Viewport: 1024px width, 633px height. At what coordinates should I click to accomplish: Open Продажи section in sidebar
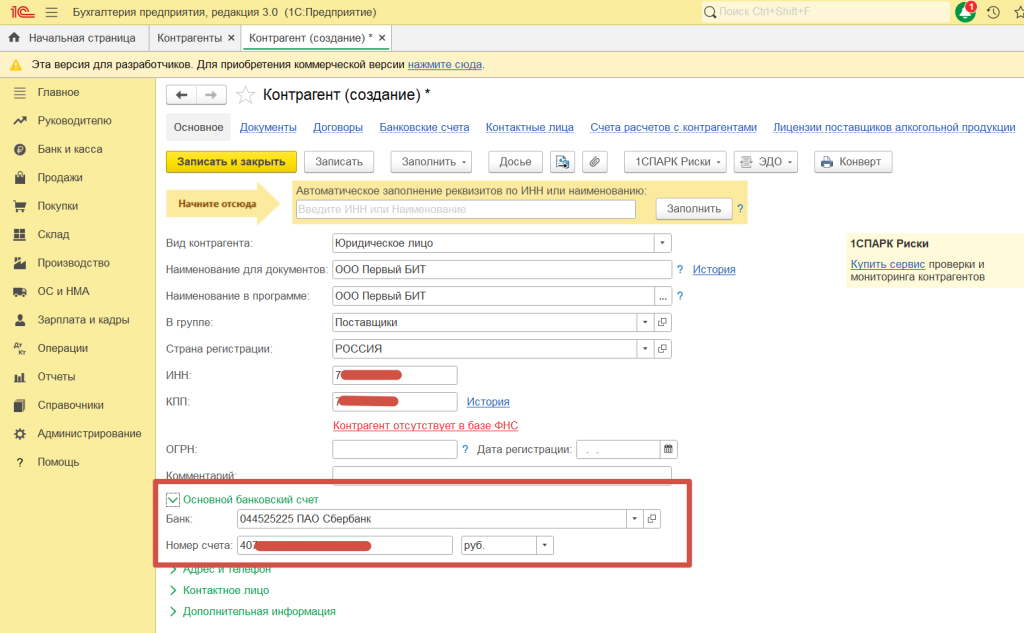(60, 178)
